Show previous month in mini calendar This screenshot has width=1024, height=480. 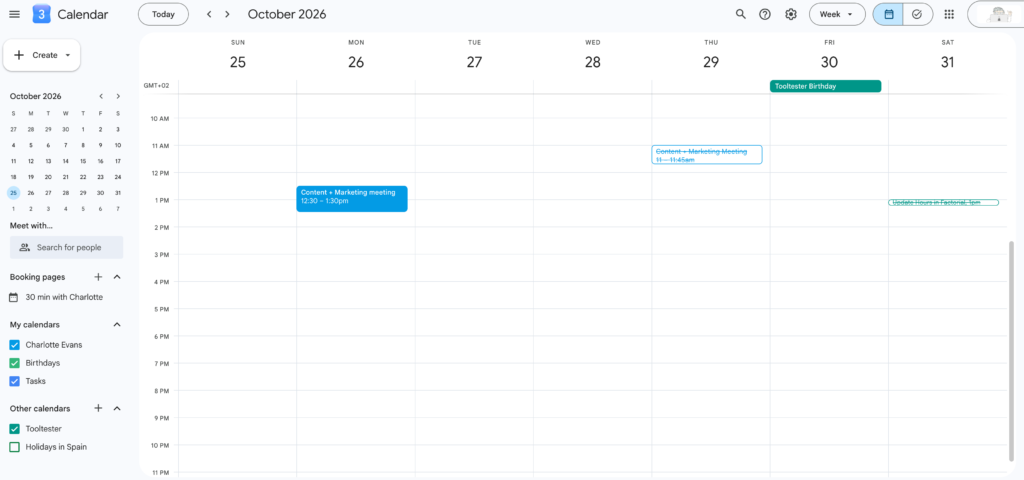pos(101,96)
